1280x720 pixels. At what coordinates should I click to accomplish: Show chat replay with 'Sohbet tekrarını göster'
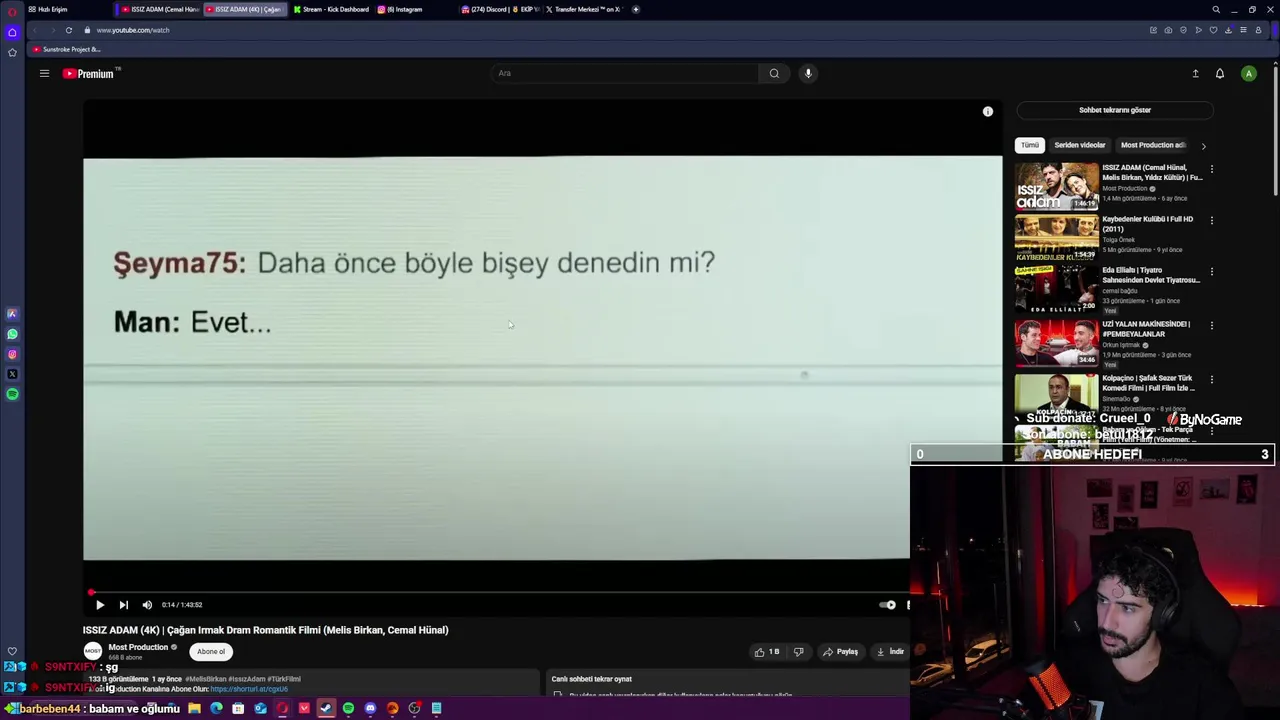(1114, 110)
